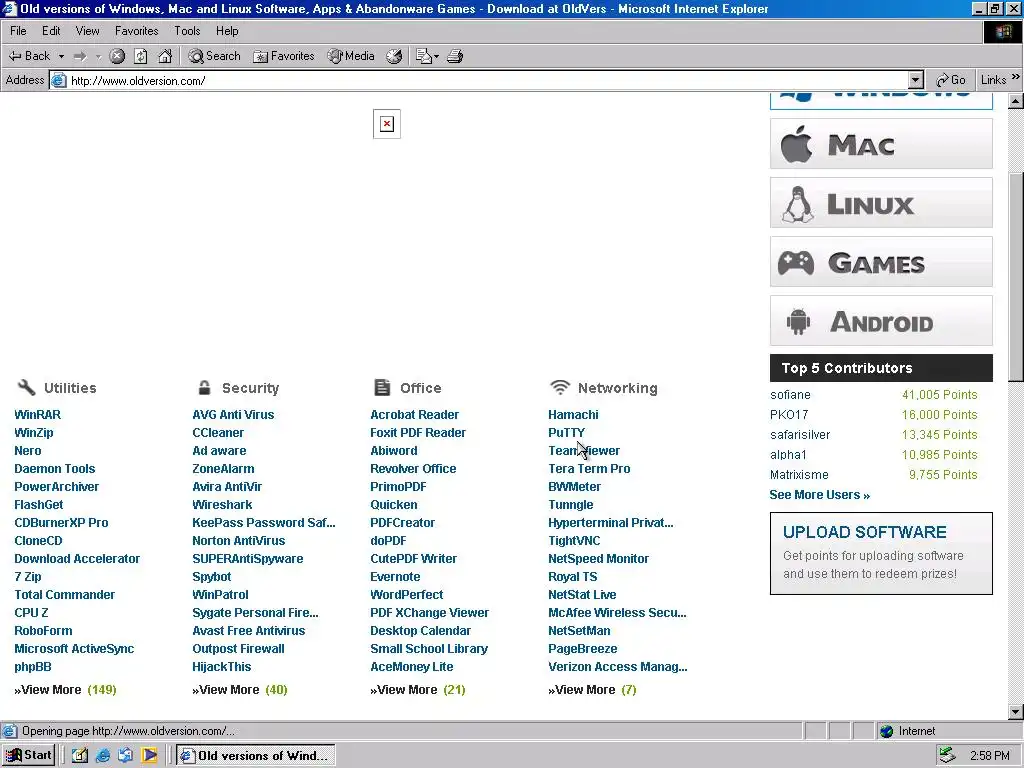Open the Mail button dropdown arrow
This screenshot has width=1024, height=768.
click(x=436, y=57)
